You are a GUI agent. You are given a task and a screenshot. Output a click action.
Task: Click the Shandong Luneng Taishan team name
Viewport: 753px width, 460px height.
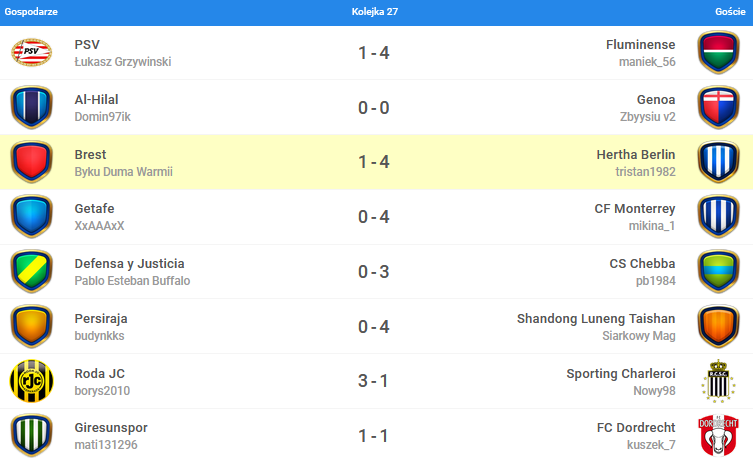coord(596,318)
